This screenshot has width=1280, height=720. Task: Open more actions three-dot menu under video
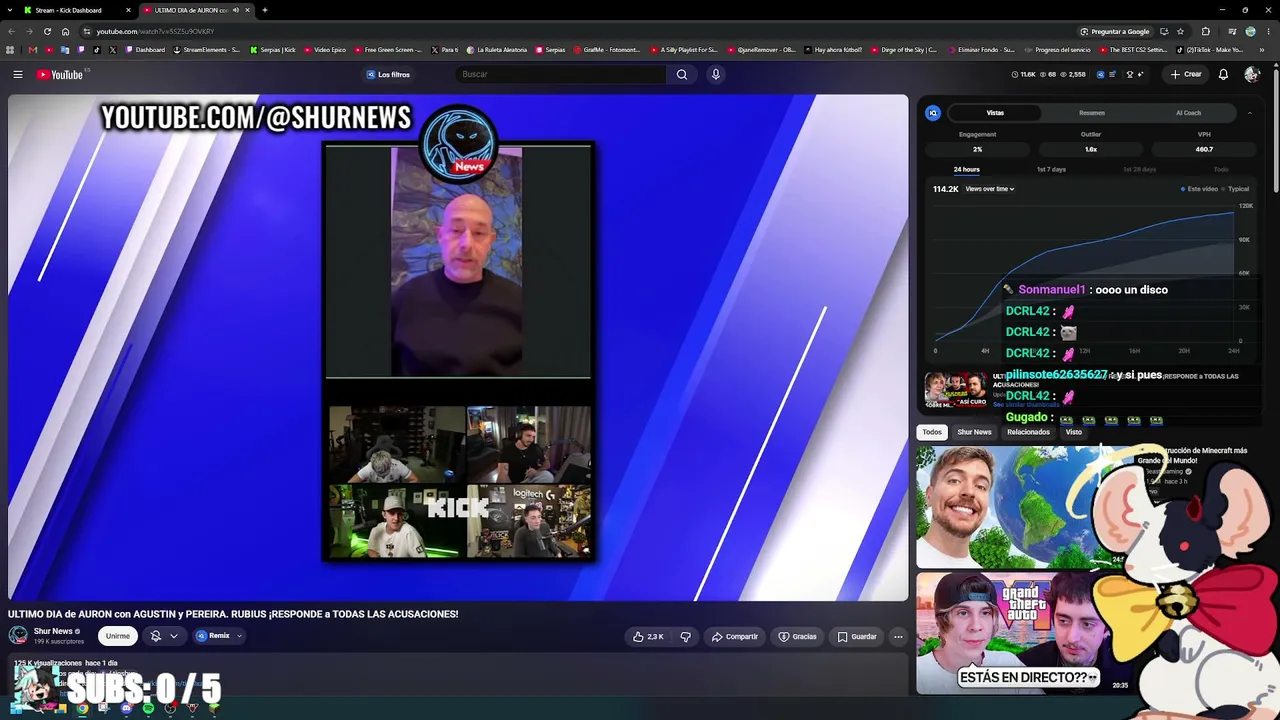click(898, 636)
